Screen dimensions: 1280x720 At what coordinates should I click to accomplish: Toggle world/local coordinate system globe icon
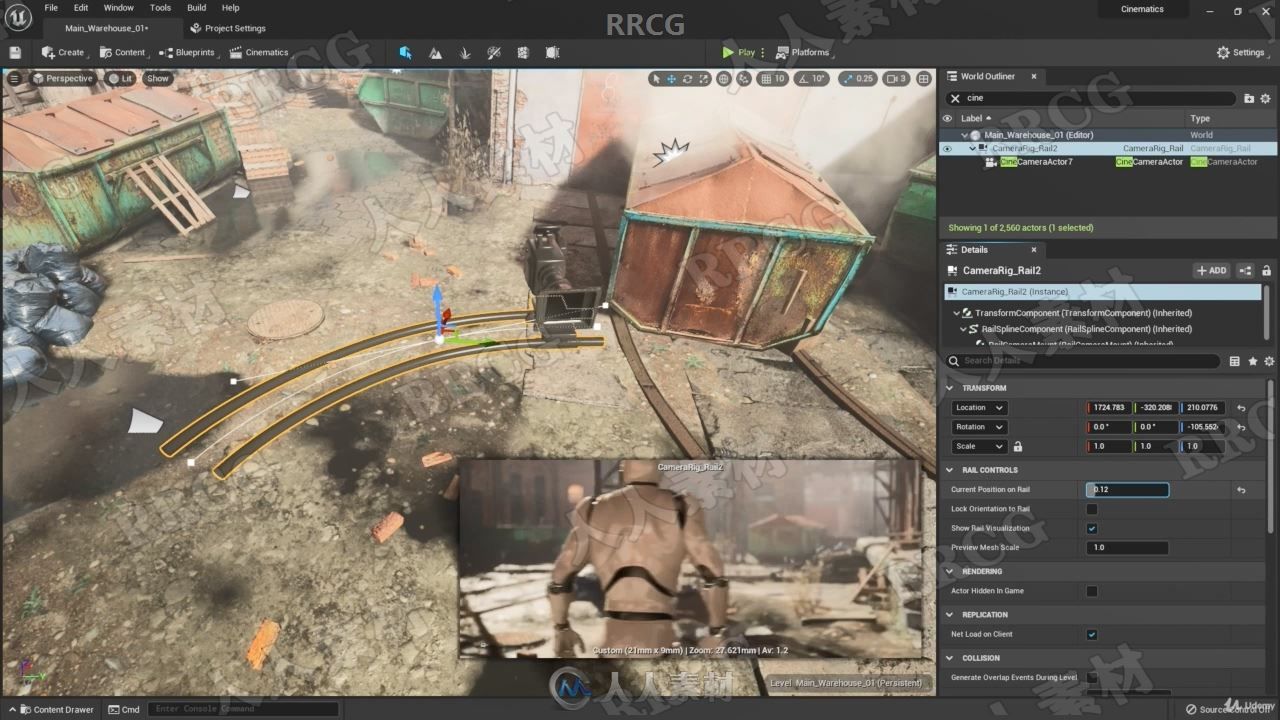[x=724, y=78]
